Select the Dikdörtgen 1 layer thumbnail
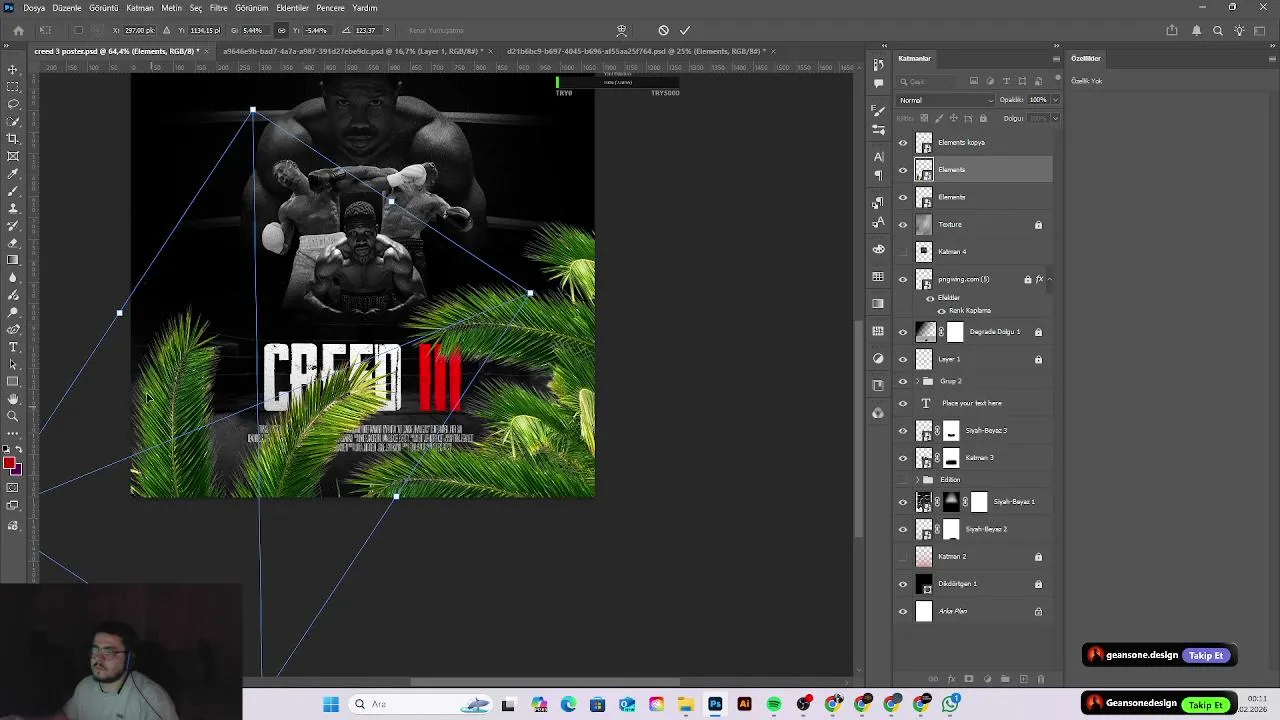 click(x=924, y=584)
